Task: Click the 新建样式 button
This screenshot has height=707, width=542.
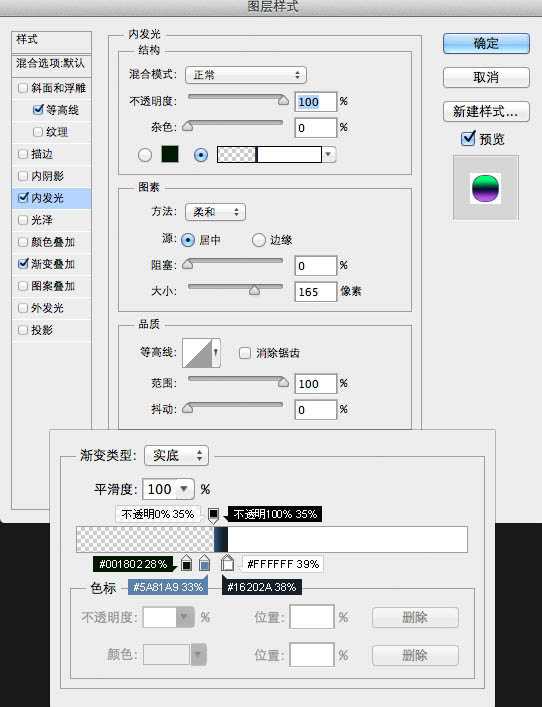Action: point(486,111)
